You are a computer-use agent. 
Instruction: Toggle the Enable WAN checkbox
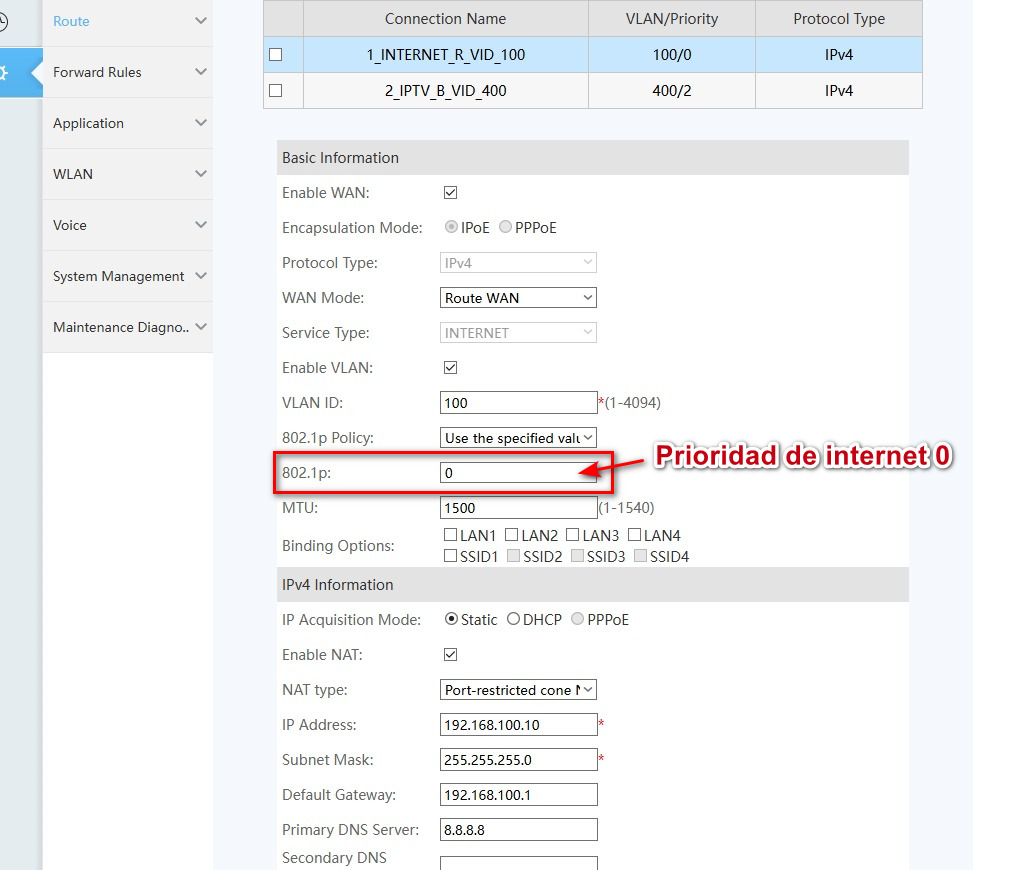click(x=450, y=192)
